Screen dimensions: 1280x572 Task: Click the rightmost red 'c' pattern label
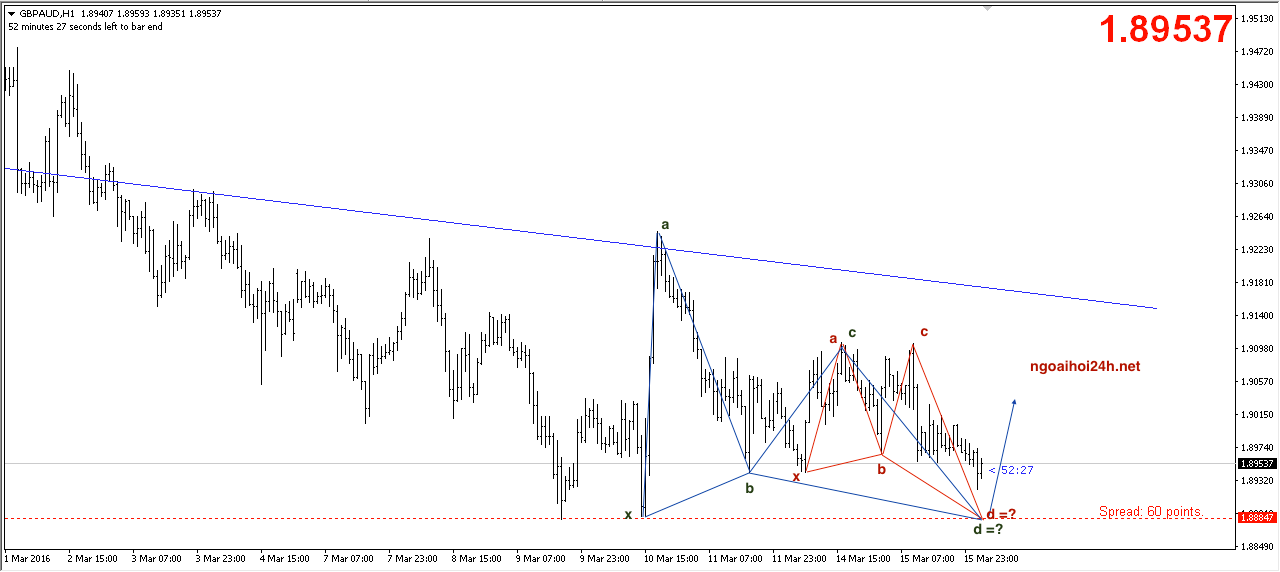click(x=924, y=331)
